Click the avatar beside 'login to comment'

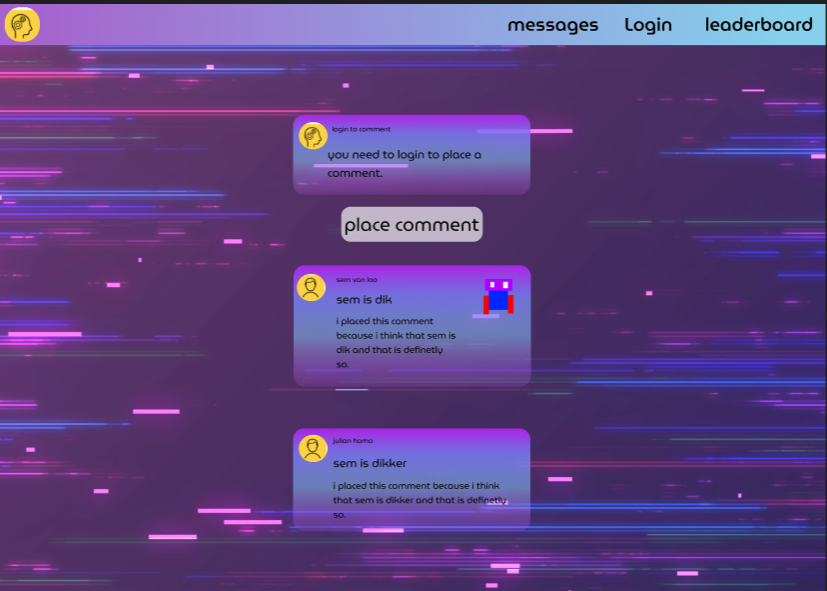point(313,136)
